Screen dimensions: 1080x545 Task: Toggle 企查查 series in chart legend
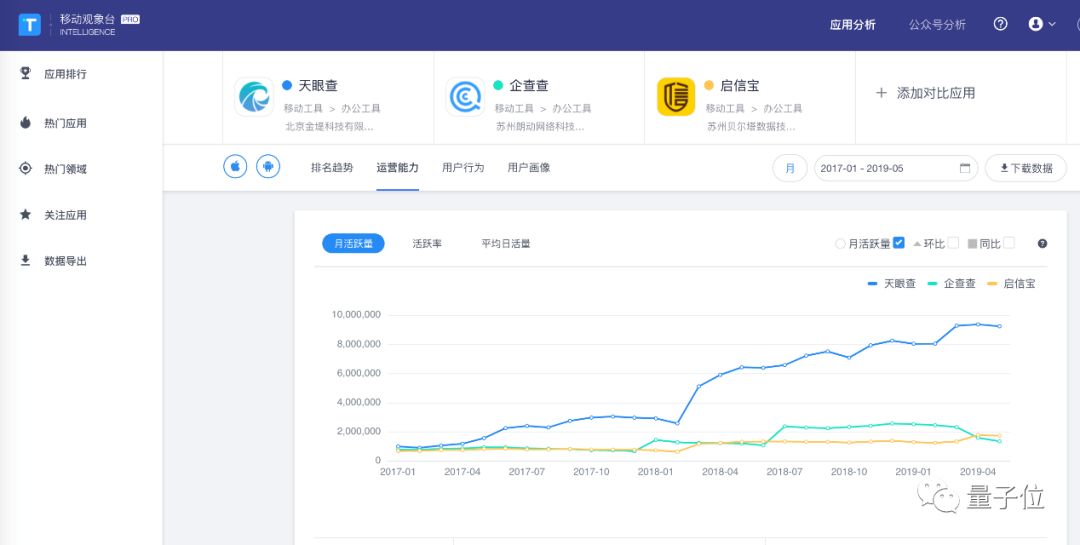tap(951, 283)
